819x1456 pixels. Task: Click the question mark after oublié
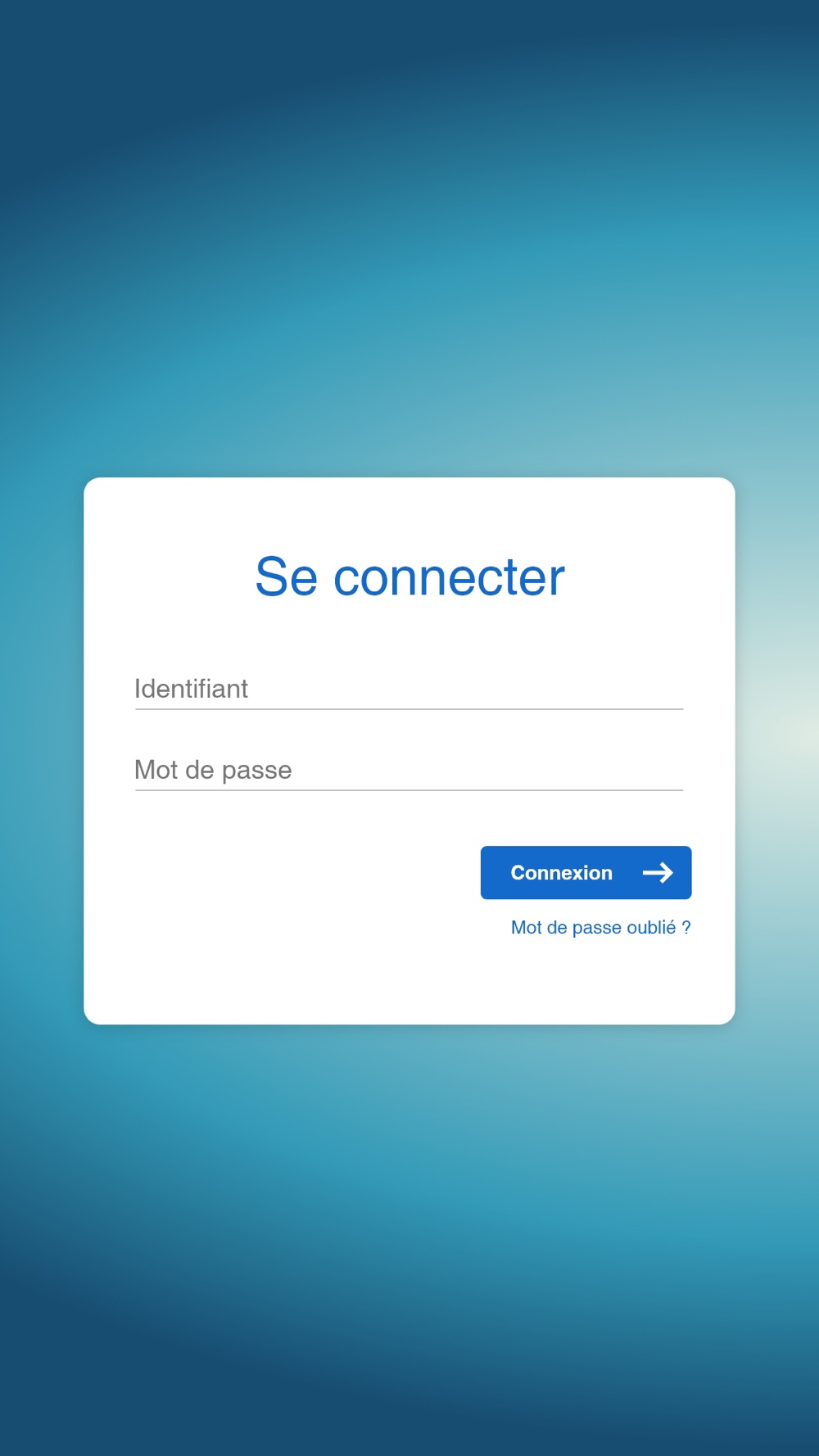[x=686, y=928]
